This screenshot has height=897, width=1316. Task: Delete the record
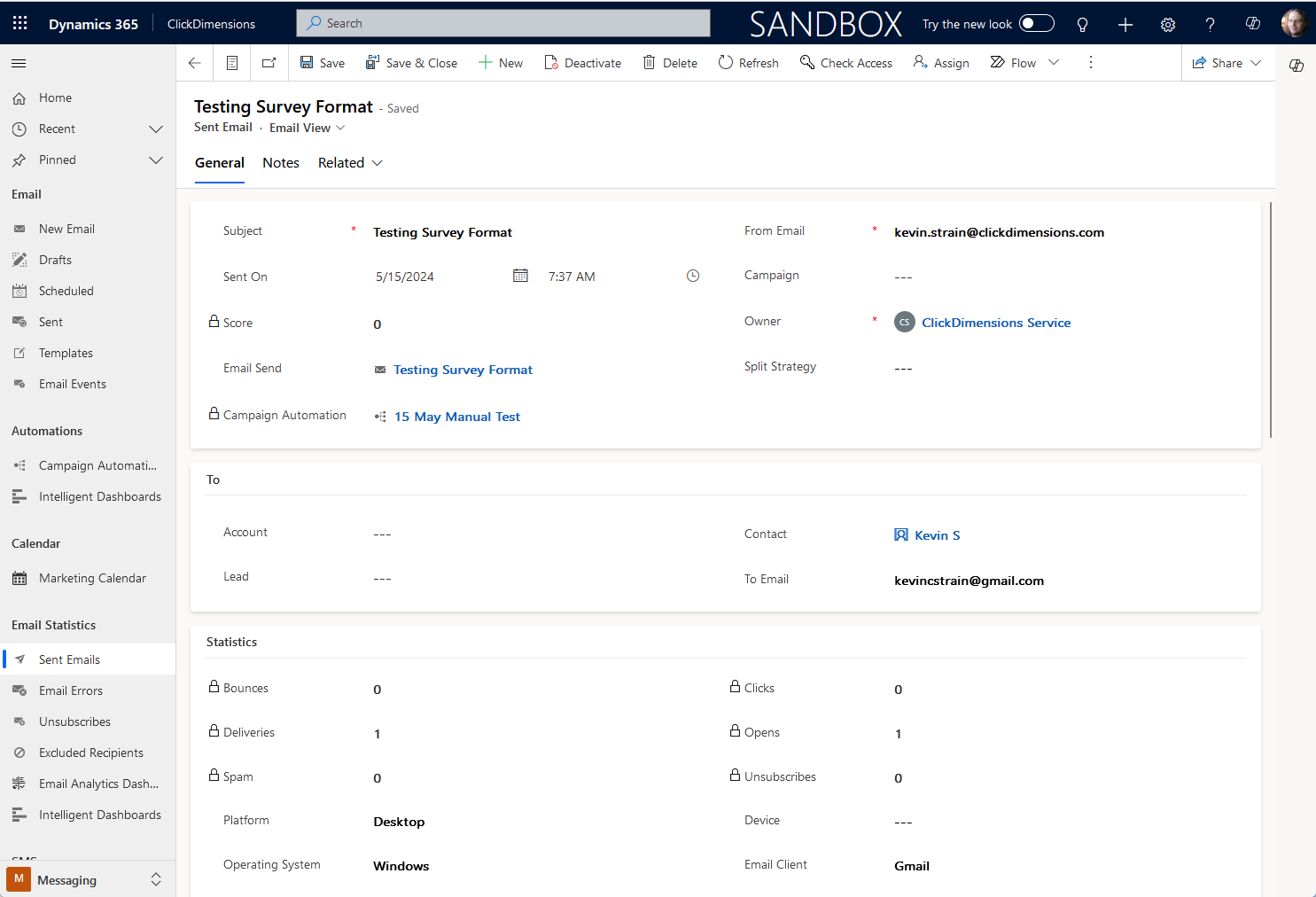click(670, 63)
